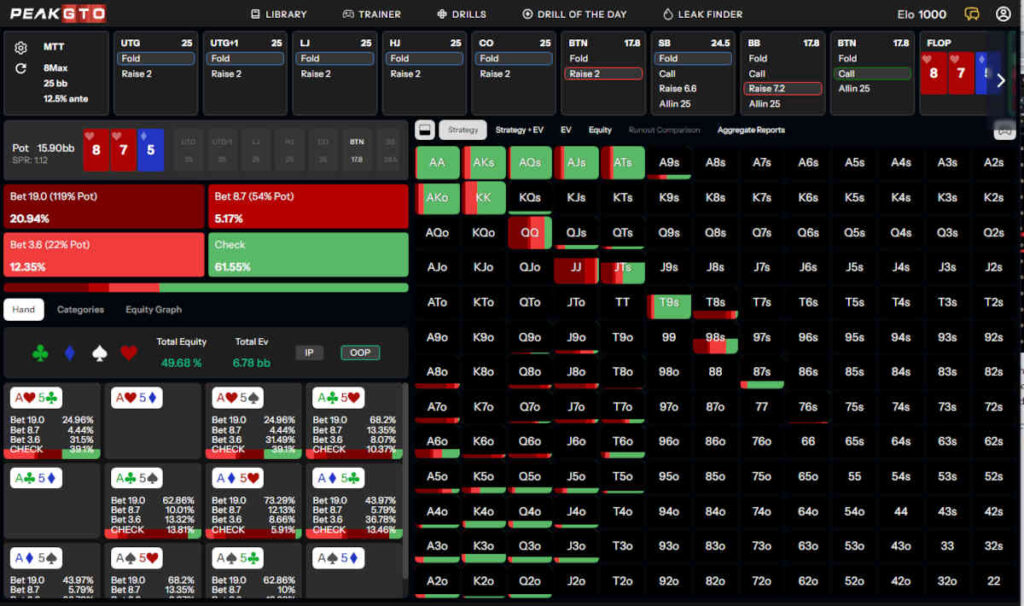Viewport: 1024px width, 606px height.
Task: Filter by the green club suit
Action: tap(40, 353)
